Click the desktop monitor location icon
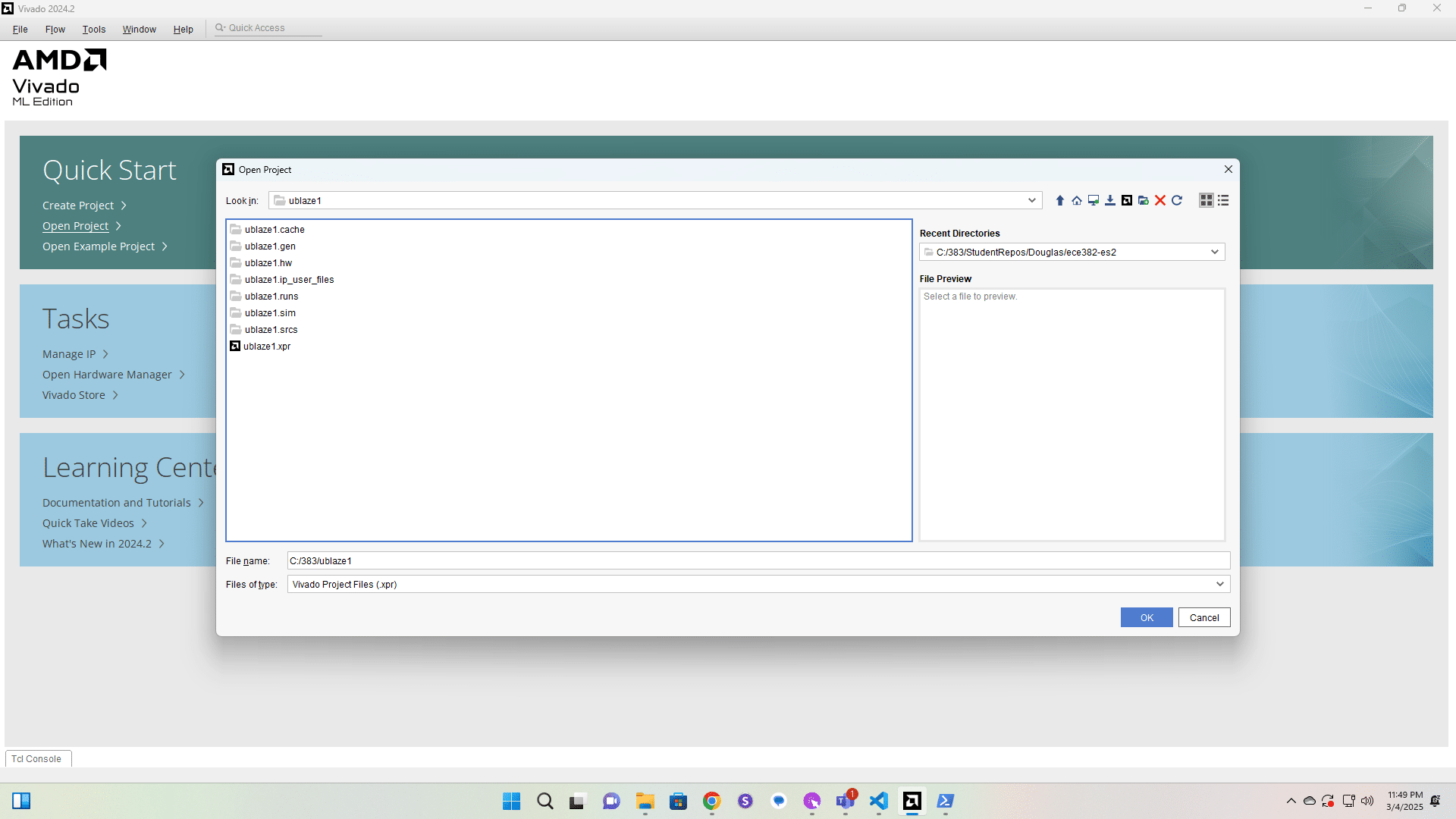 (1094, 200)
